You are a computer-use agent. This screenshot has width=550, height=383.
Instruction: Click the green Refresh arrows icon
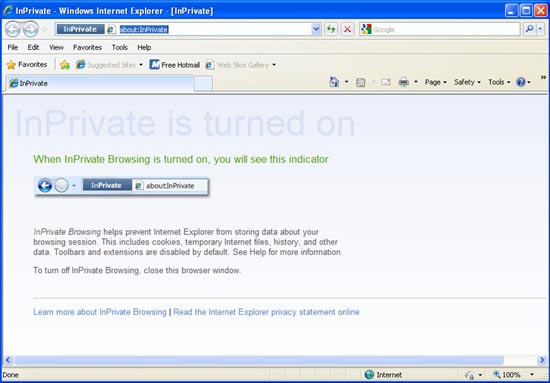point(331,29)
